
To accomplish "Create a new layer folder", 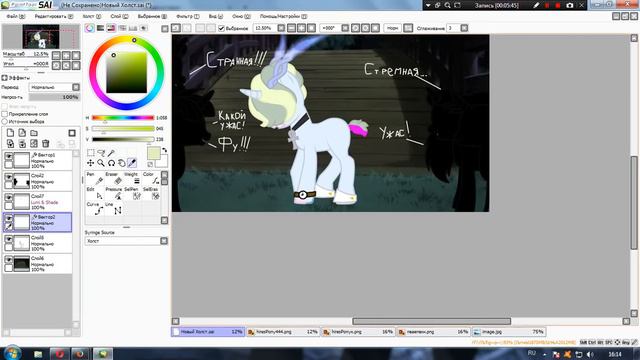I will [34, 133].
